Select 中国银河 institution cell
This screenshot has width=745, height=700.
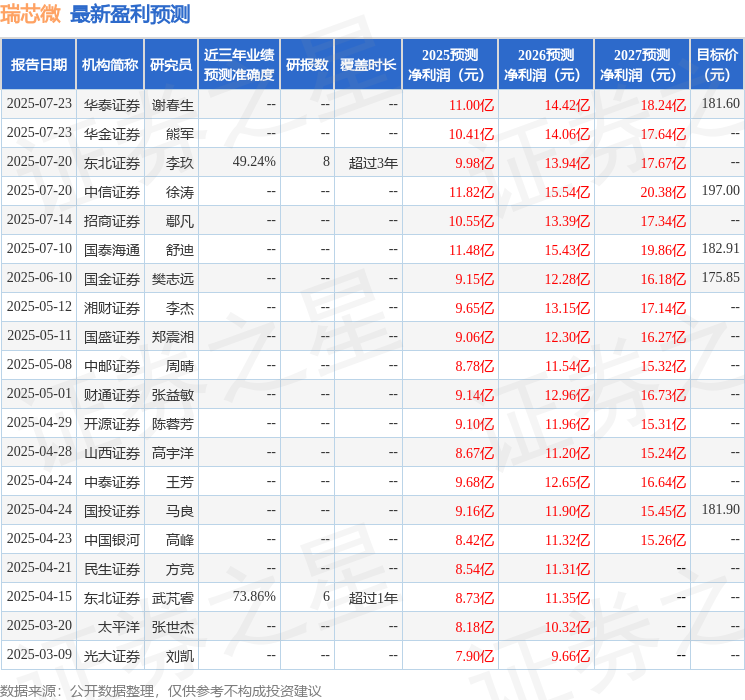click(x=112, y=540)
